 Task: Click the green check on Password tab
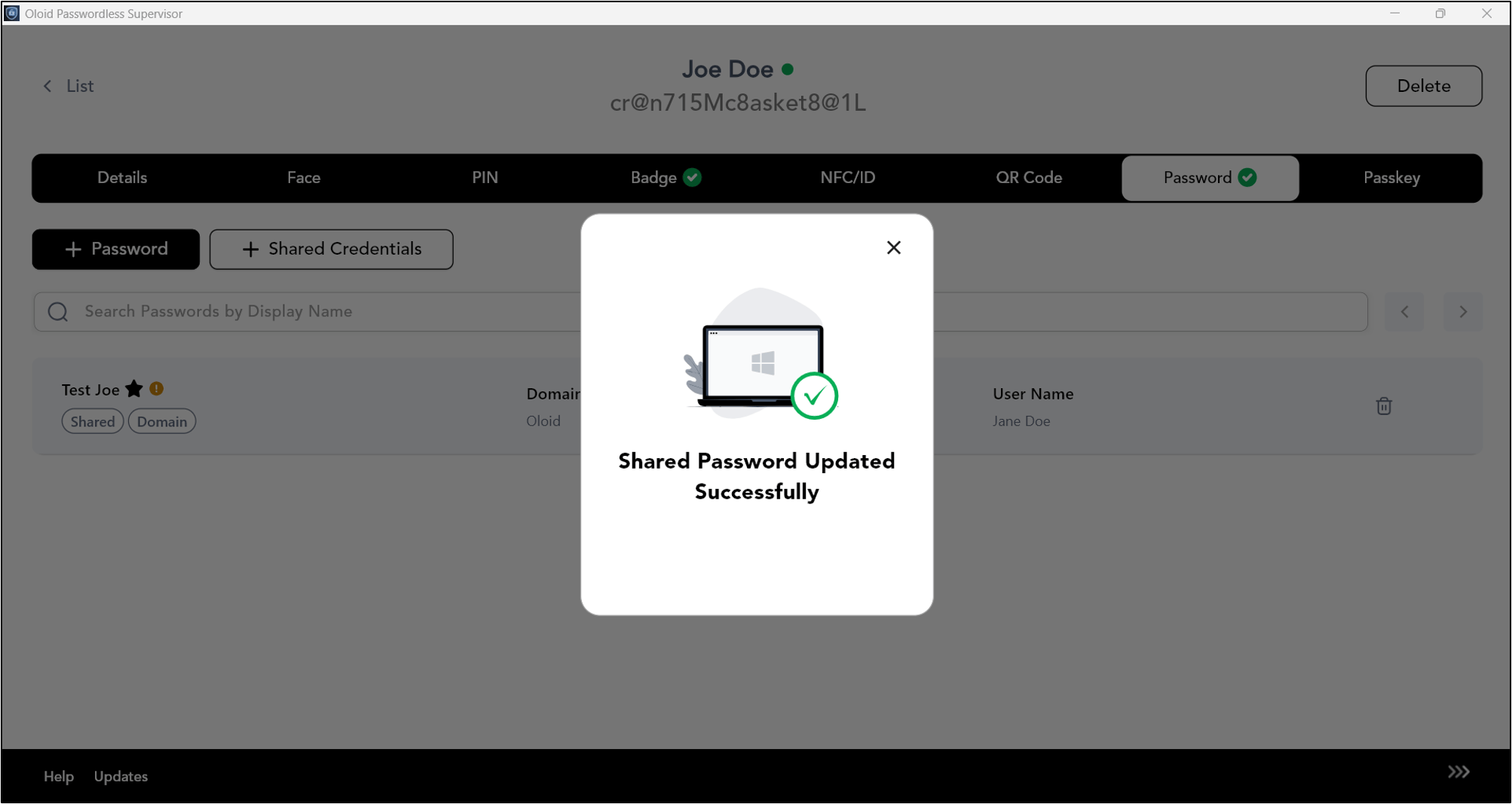coord(1247,178)
